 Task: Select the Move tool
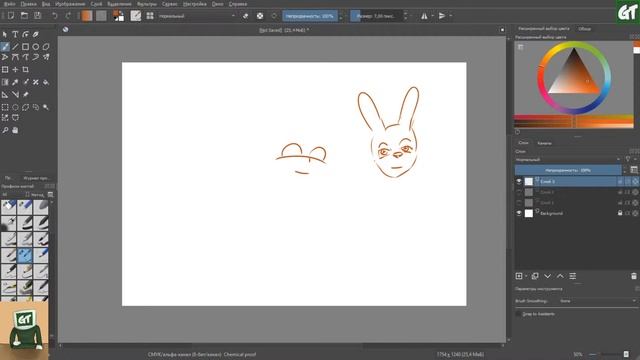tap(15, 70)
